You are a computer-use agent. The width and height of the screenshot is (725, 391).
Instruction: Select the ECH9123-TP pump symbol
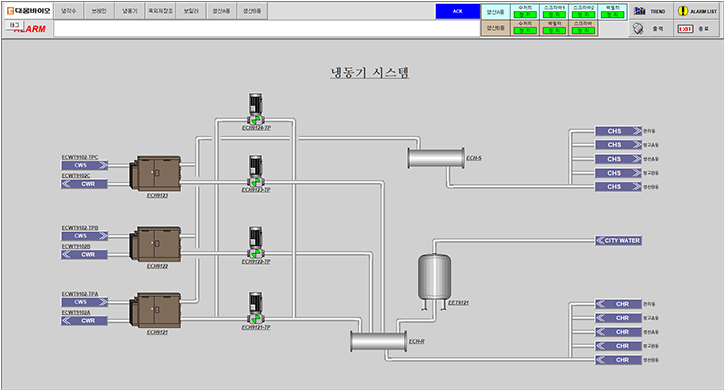click(x=256, y=171)
